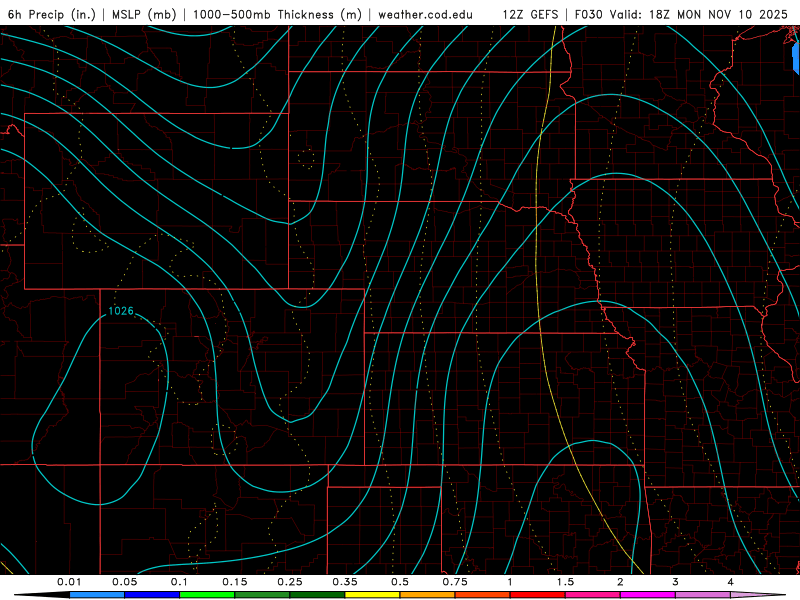This screenshot has height=600, width=800.
Task: Click the 'MSLP (mb)' header label
Action: click(x=144, y=14)
